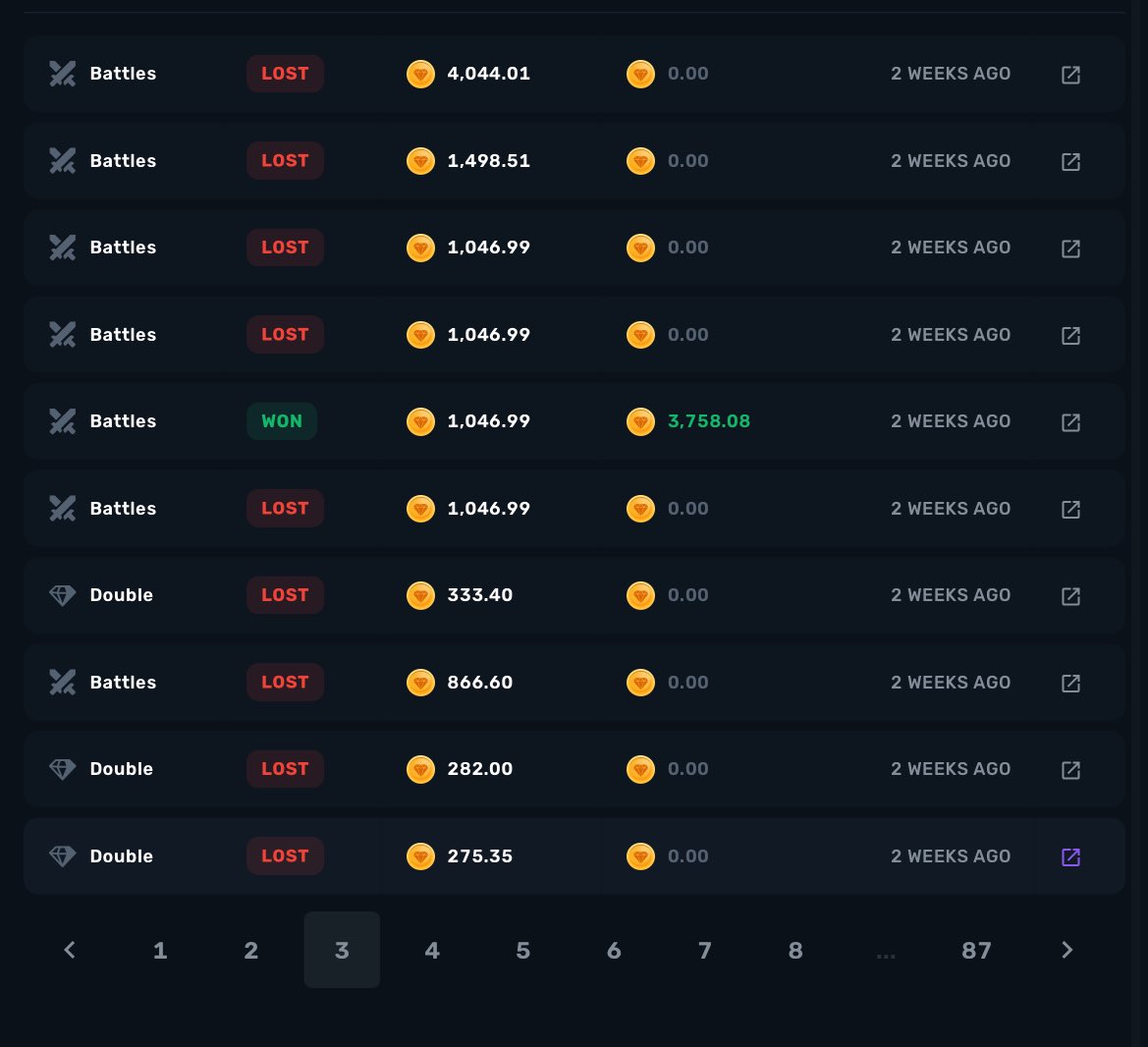The height and width of the screenshot is (1047, 1148).
Task: Open details link for 866.60 Battles row
Action: tap(1070, 683)
